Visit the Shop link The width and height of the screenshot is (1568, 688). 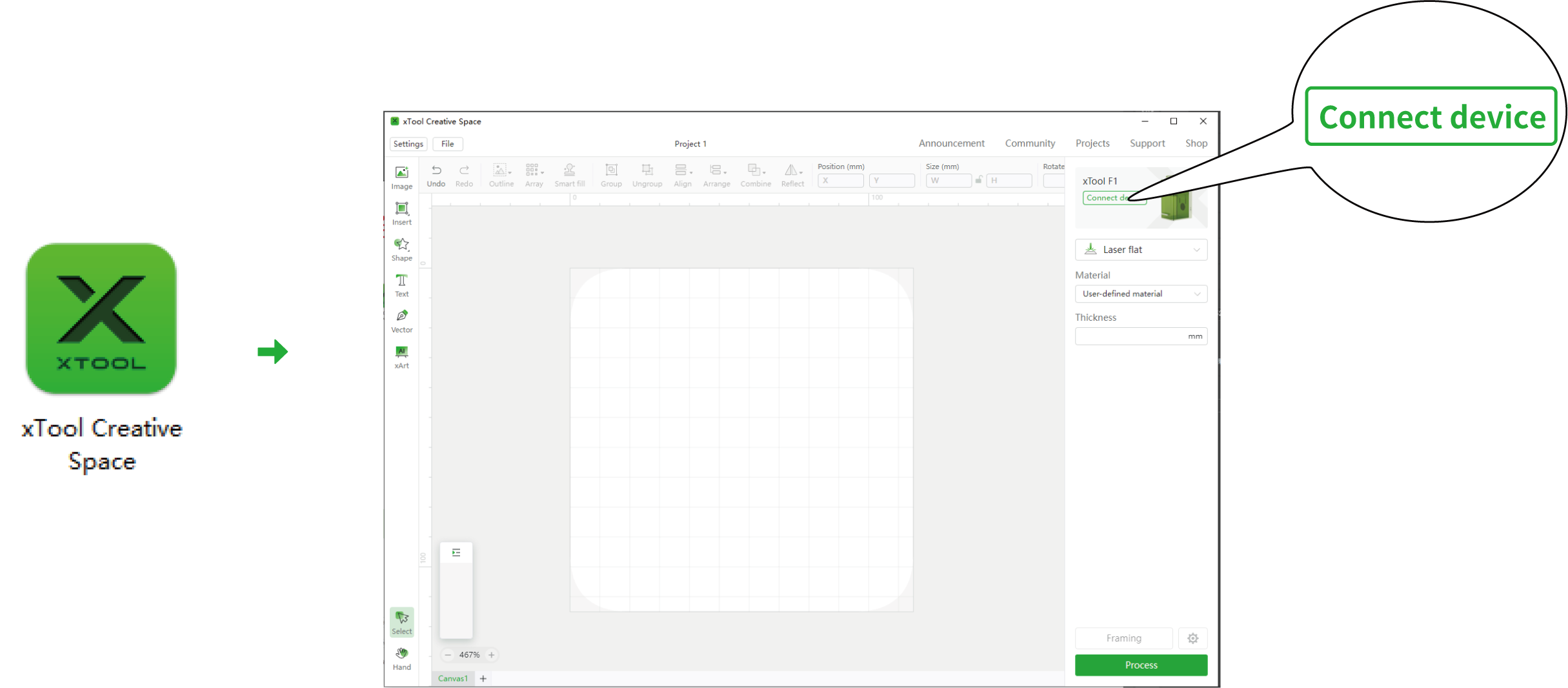pos(1196,143)
